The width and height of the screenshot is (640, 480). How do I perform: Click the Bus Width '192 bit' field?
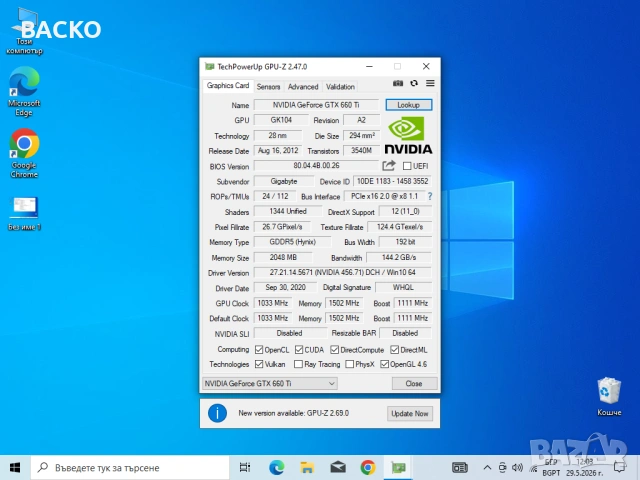tap(405, 242)
